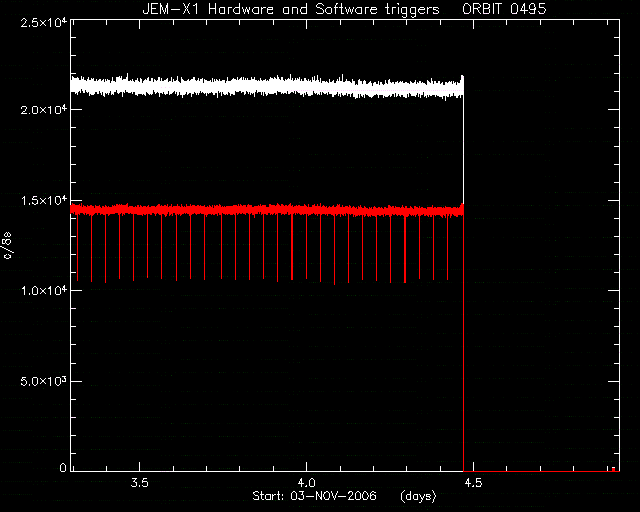Screen dimensions: 640x512
Task: Click the vertical red drop line near 4.5 days
Action: click(x=463, y=343)
